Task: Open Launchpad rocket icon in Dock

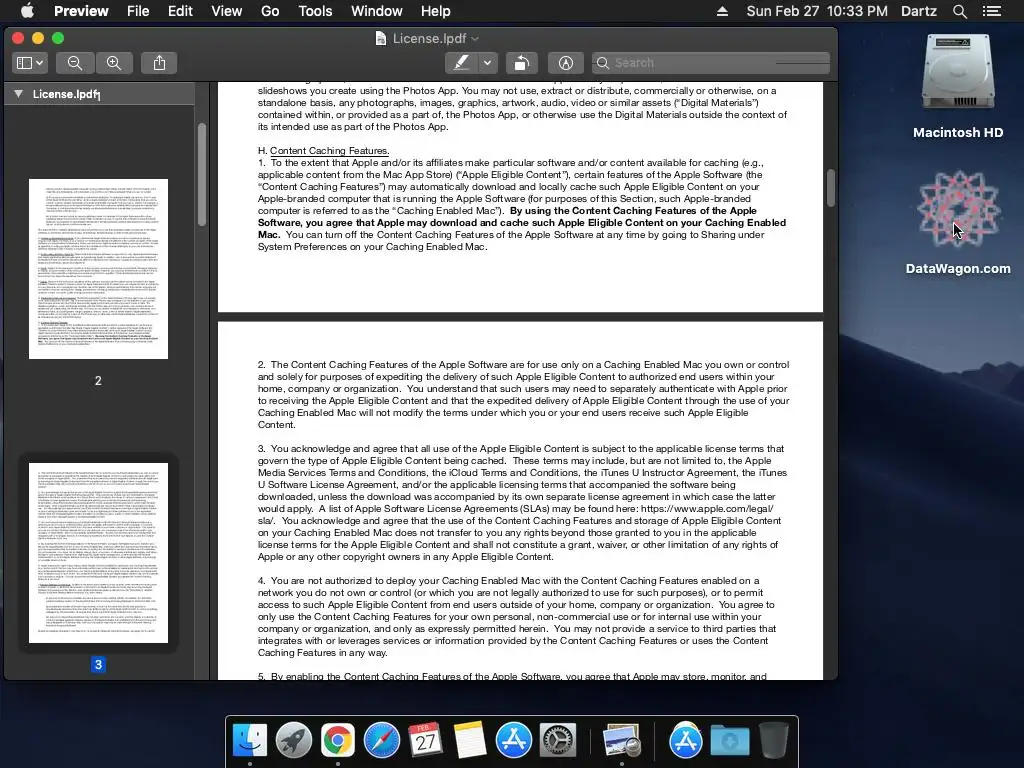Action: pos(294,741)
